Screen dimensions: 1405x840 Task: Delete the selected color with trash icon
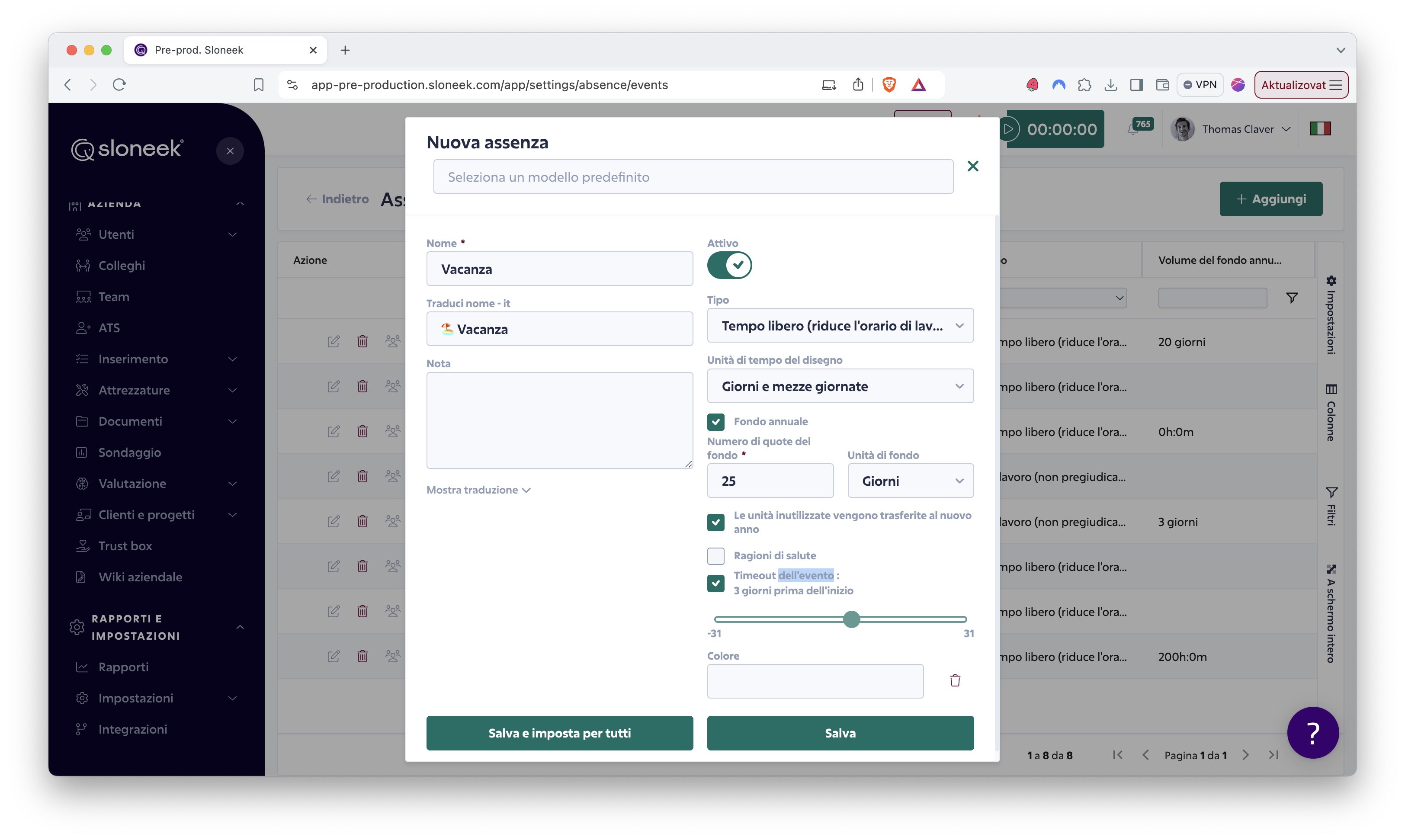[x=955, y=680]
